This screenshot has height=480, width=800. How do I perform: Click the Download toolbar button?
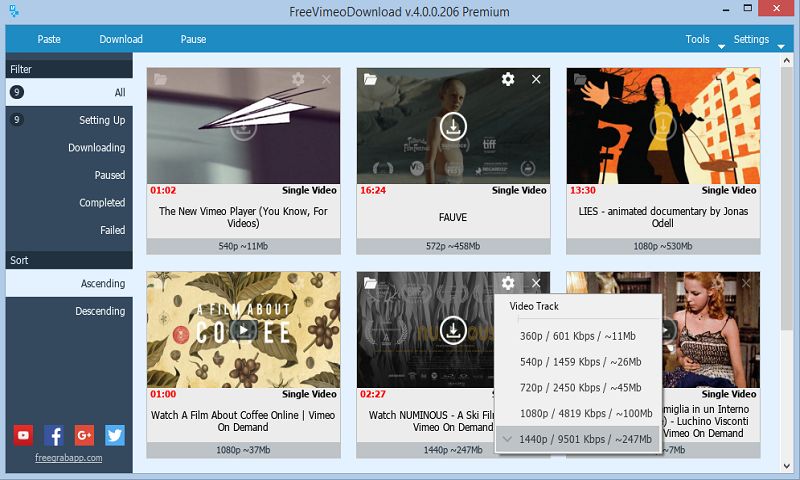(121, 39)
